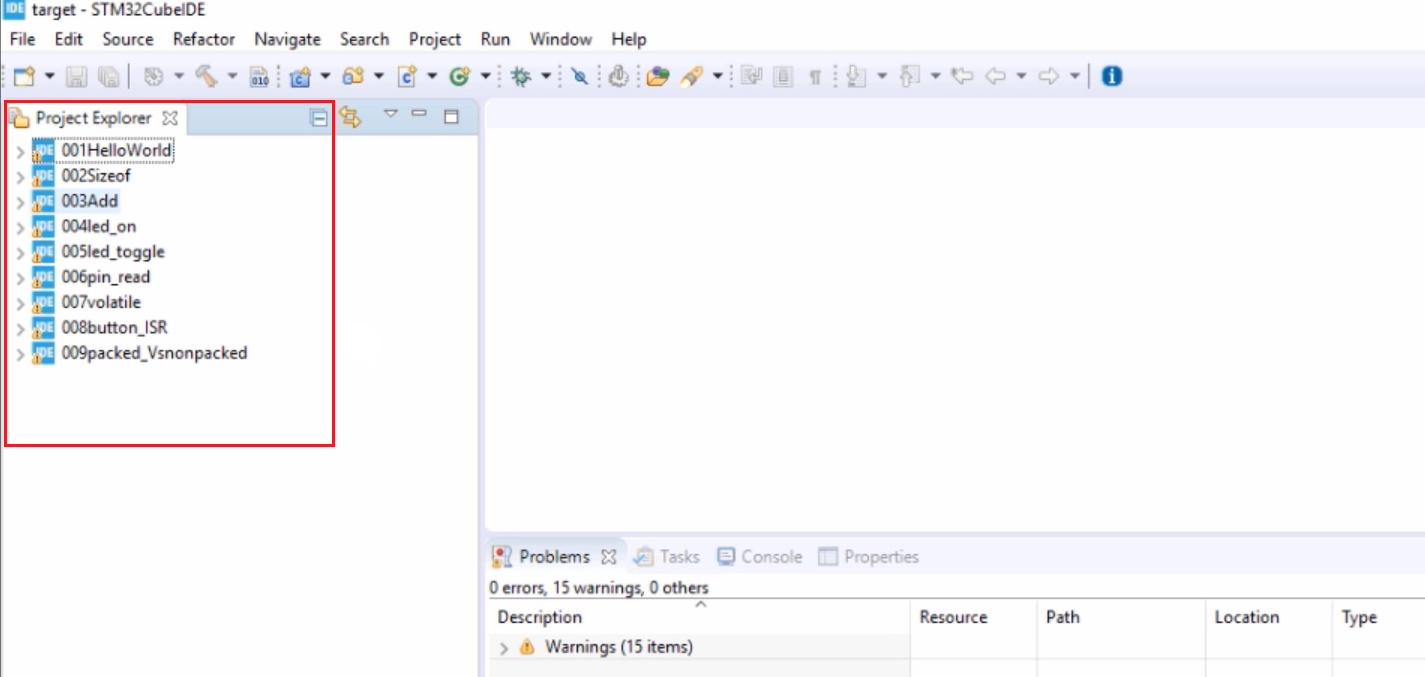Click the Debug bug icon

520,76
